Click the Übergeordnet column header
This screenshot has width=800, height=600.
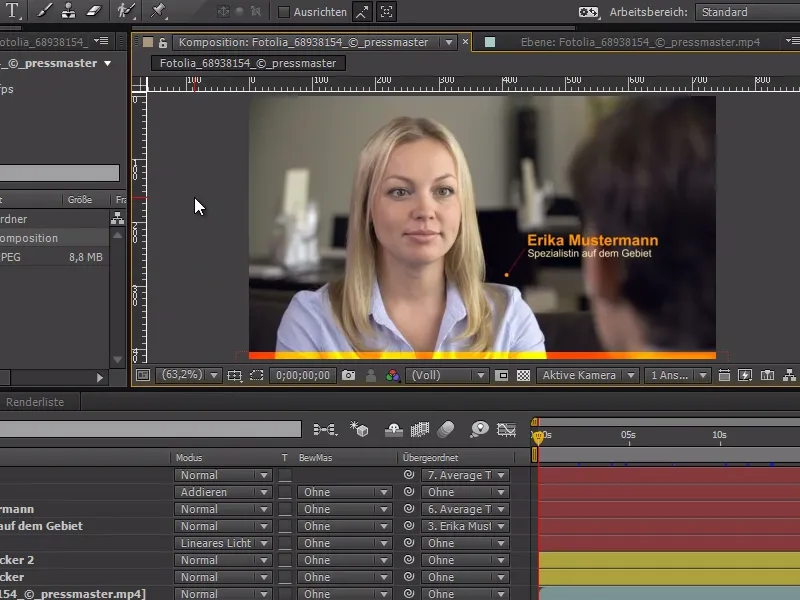pyautogui.click(x=430, y=458)
